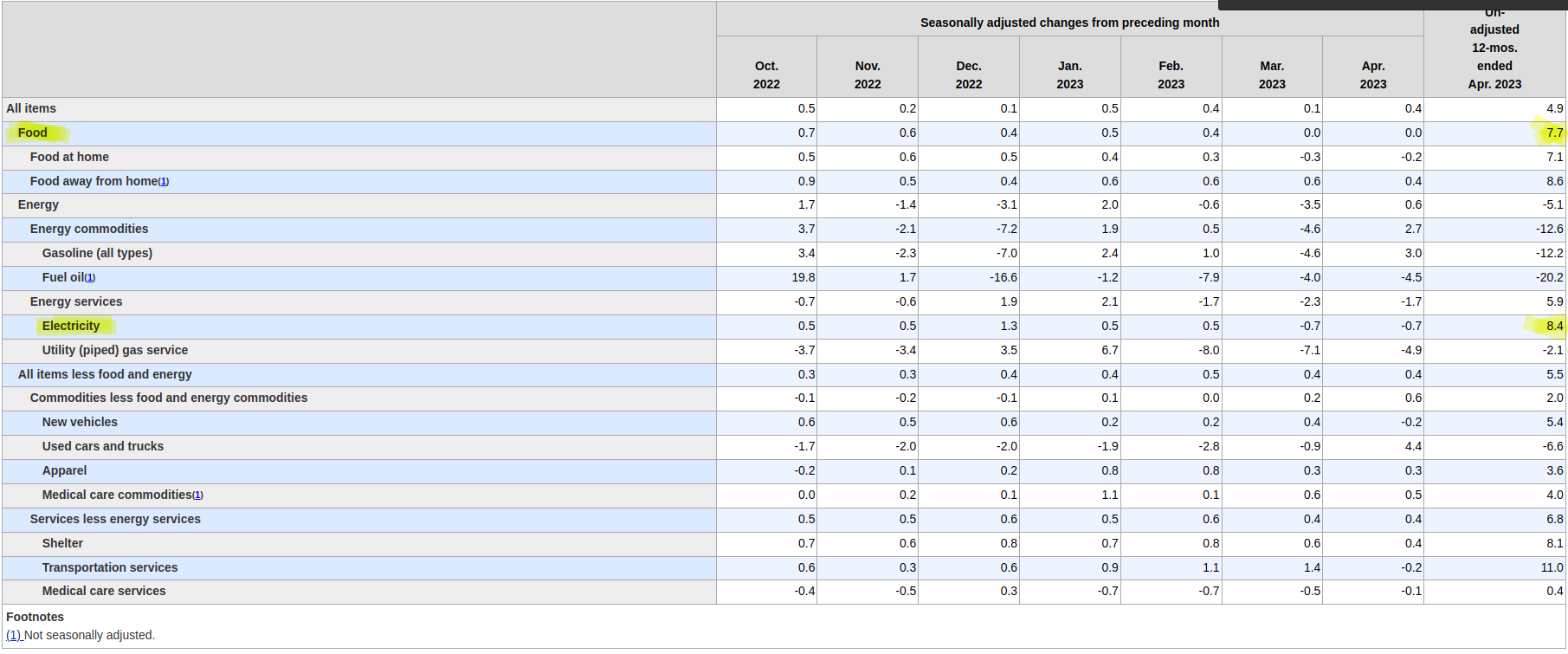This screenshot has height=654, width=1568.
Task: Select highlighted 7.7 value in Food row
Action: (1555, 133)
